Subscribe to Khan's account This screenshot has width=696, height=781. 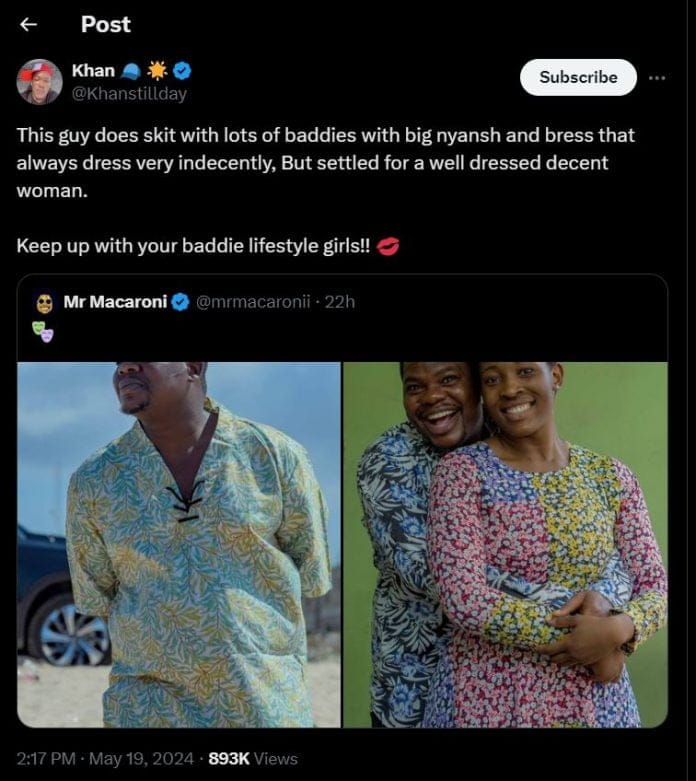tap(578, 77)
